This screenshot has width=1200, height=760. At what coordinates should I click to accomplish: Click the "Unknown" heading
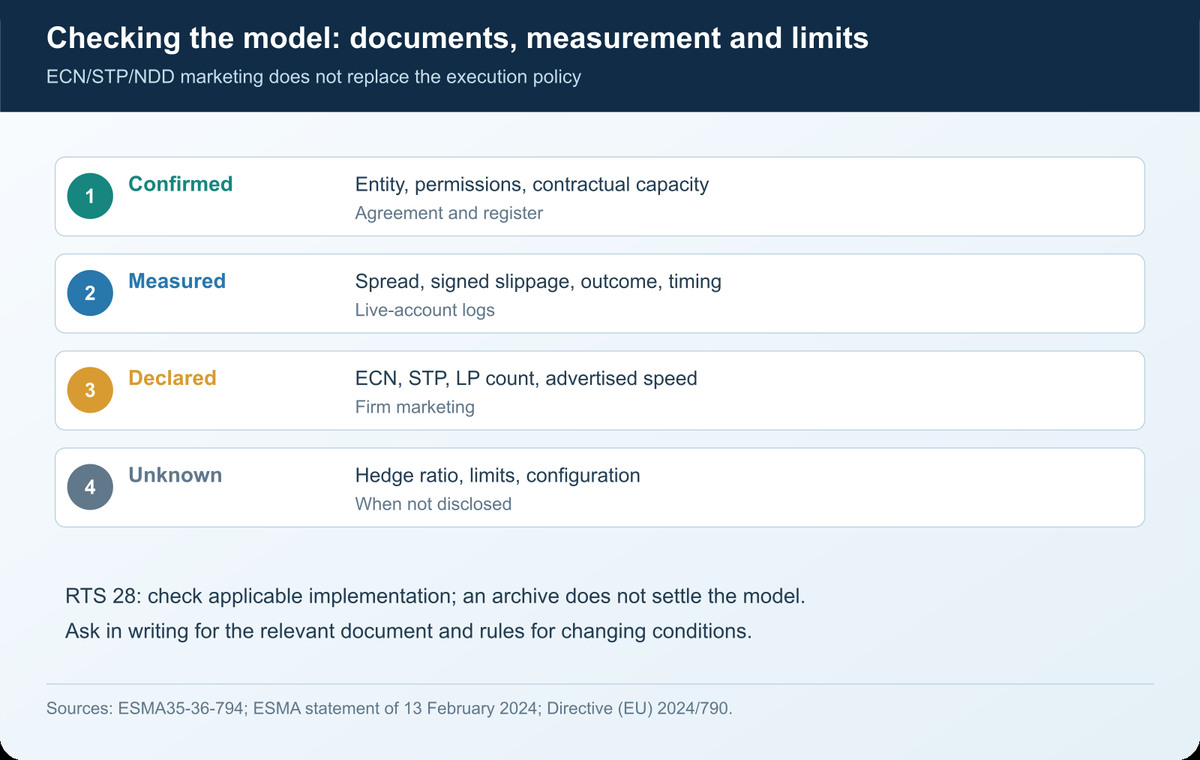coord(175,475)
